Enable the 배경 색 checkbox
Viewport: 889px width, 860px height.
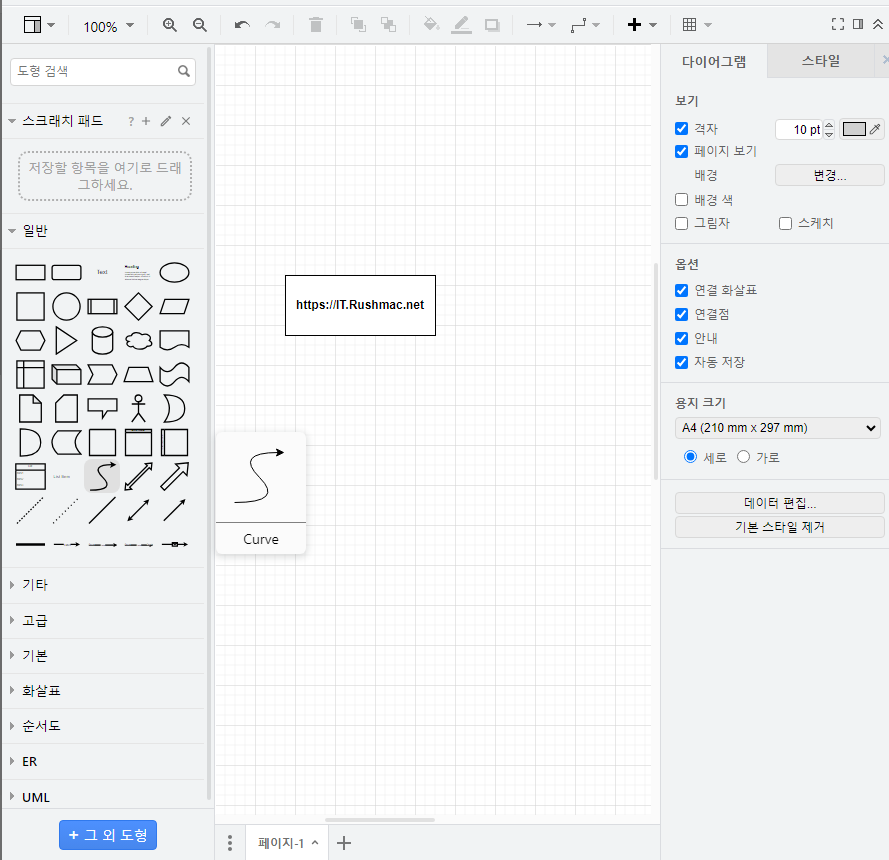(681, 200)
